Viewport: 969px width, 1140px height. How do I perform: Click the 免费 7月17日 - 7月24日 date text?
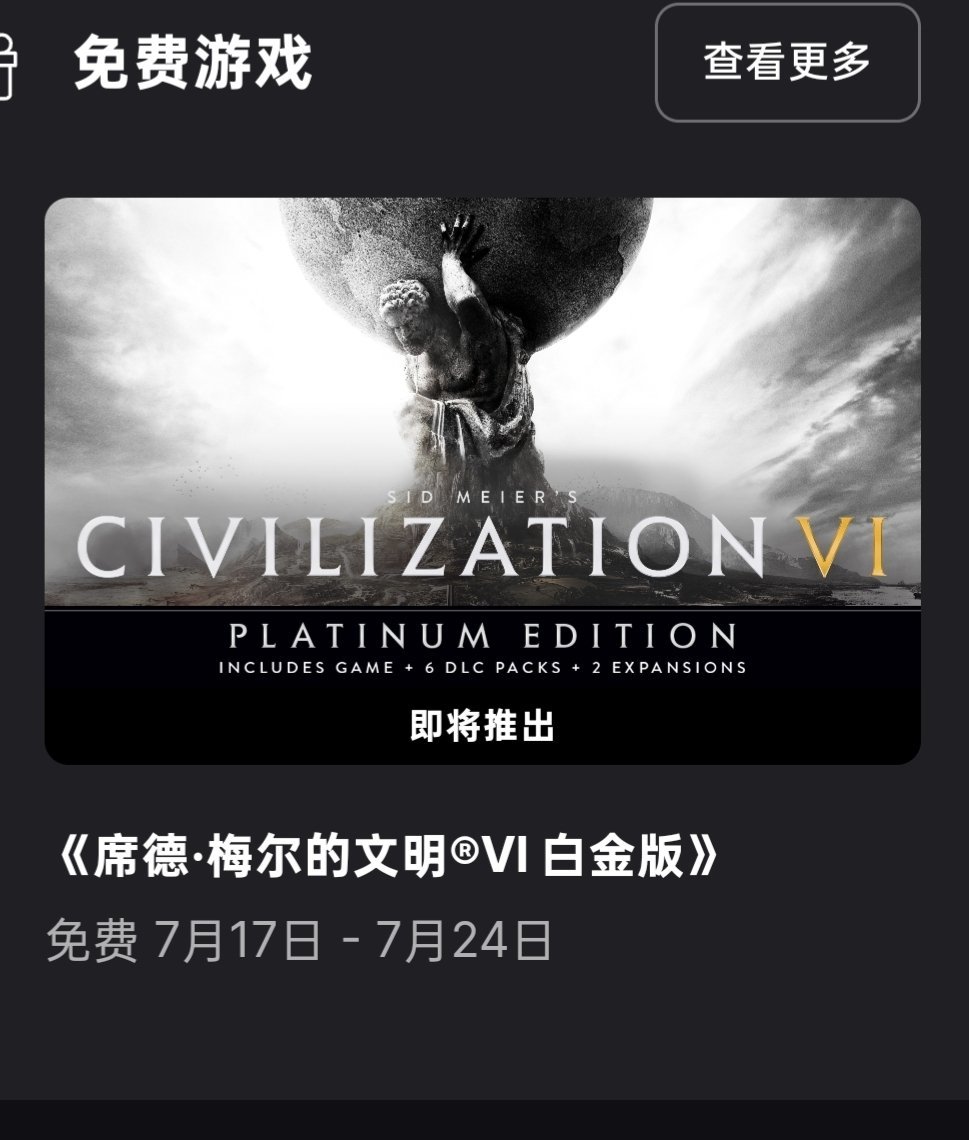[x=299, y=940]
